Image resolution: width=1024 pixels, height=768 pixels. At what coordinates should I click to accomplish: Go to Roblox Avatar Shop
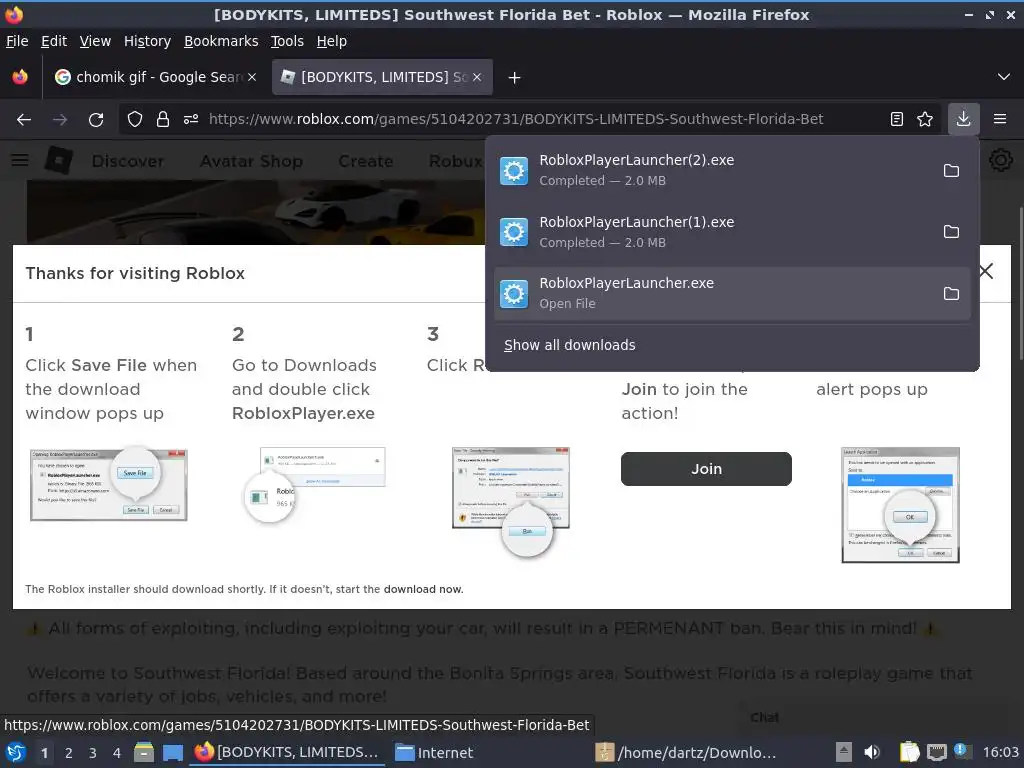(x=251, y=161)
